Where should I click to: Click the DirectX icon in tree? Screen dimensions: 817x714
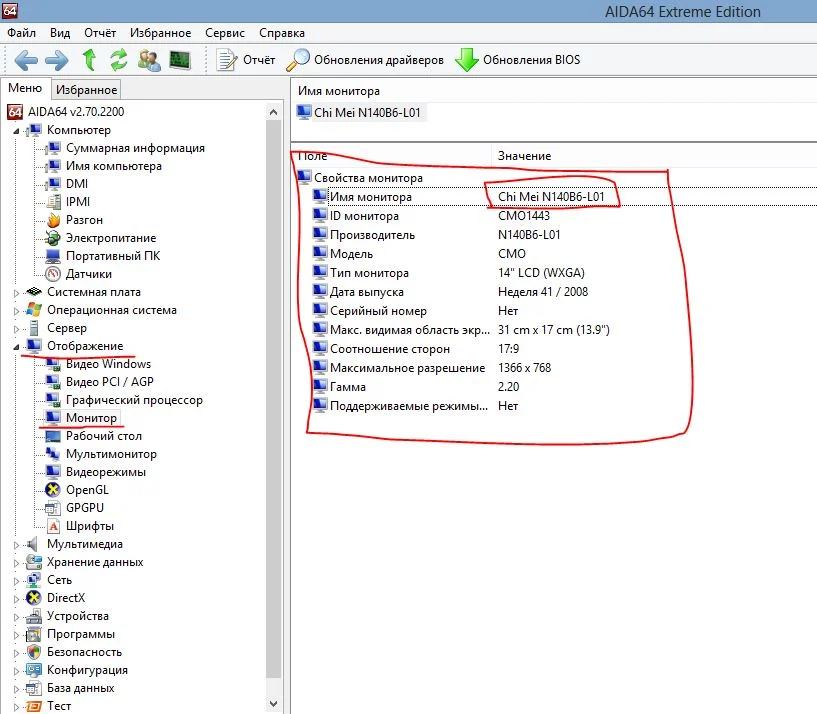[34, 598]
